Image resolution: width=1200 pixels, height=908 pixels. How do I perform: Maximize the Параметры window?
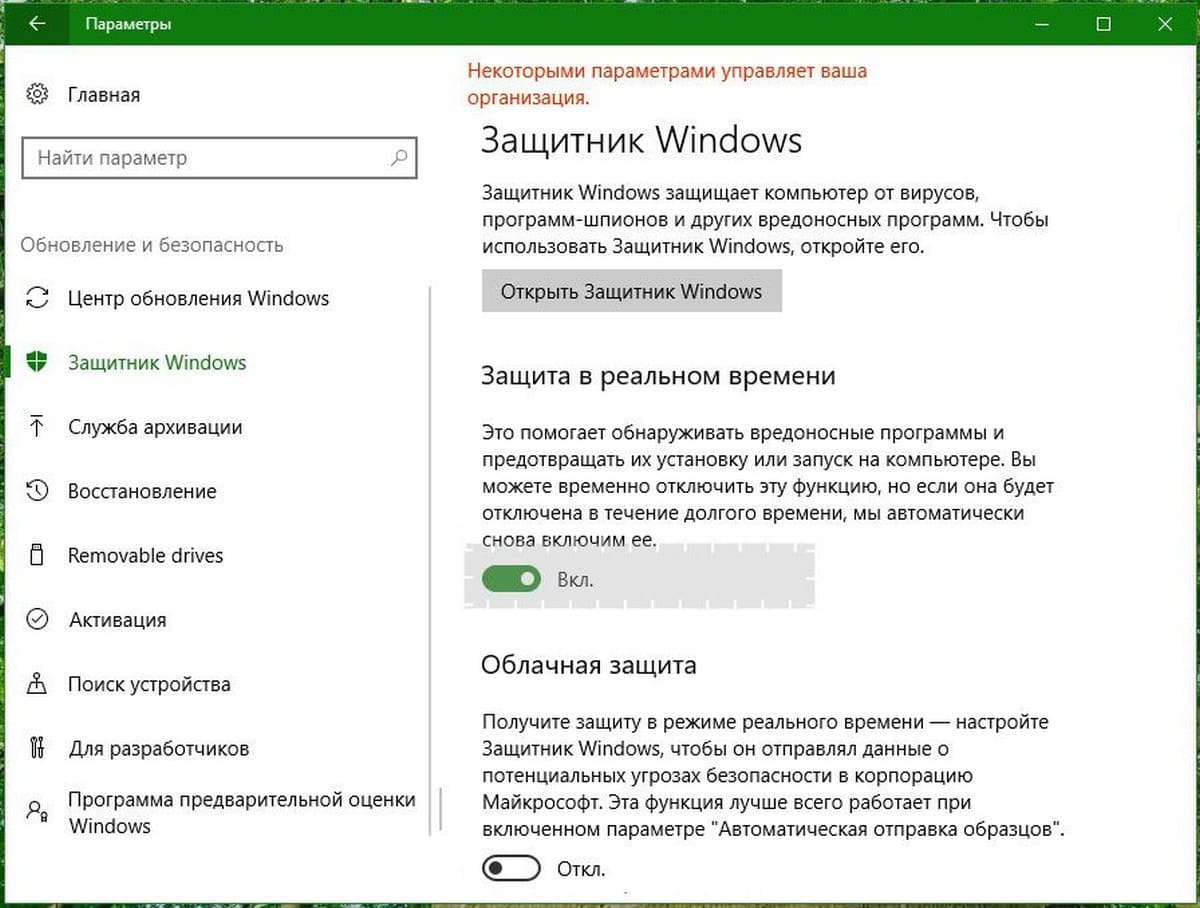click(1103, 24)
